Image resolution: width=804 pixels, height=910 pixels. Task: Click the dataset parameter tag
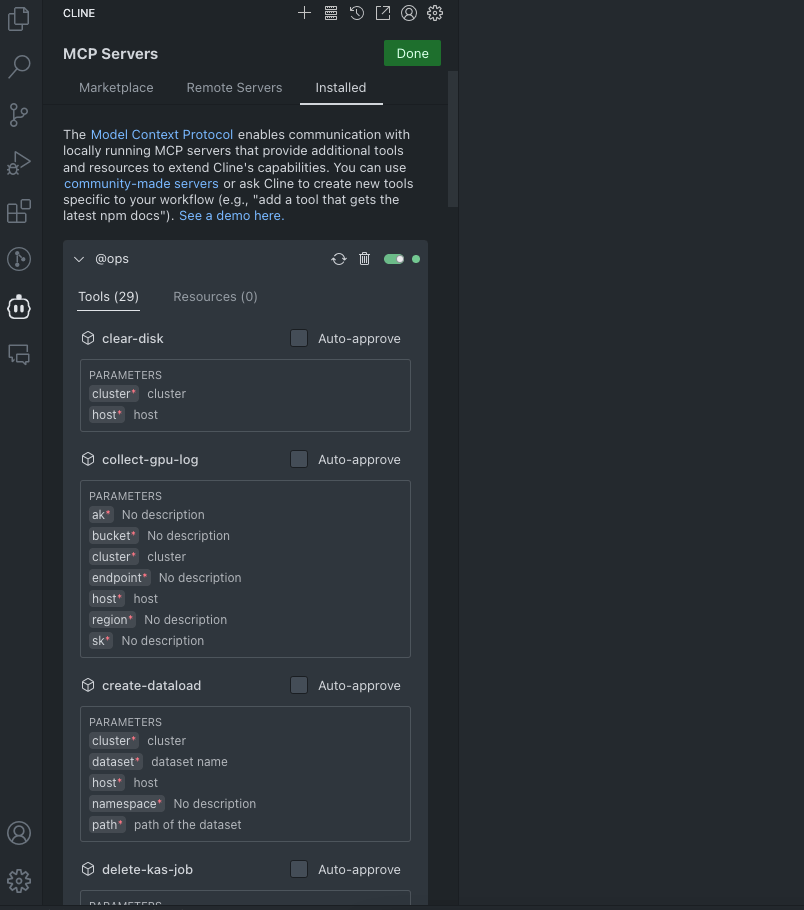click(116, 761)
